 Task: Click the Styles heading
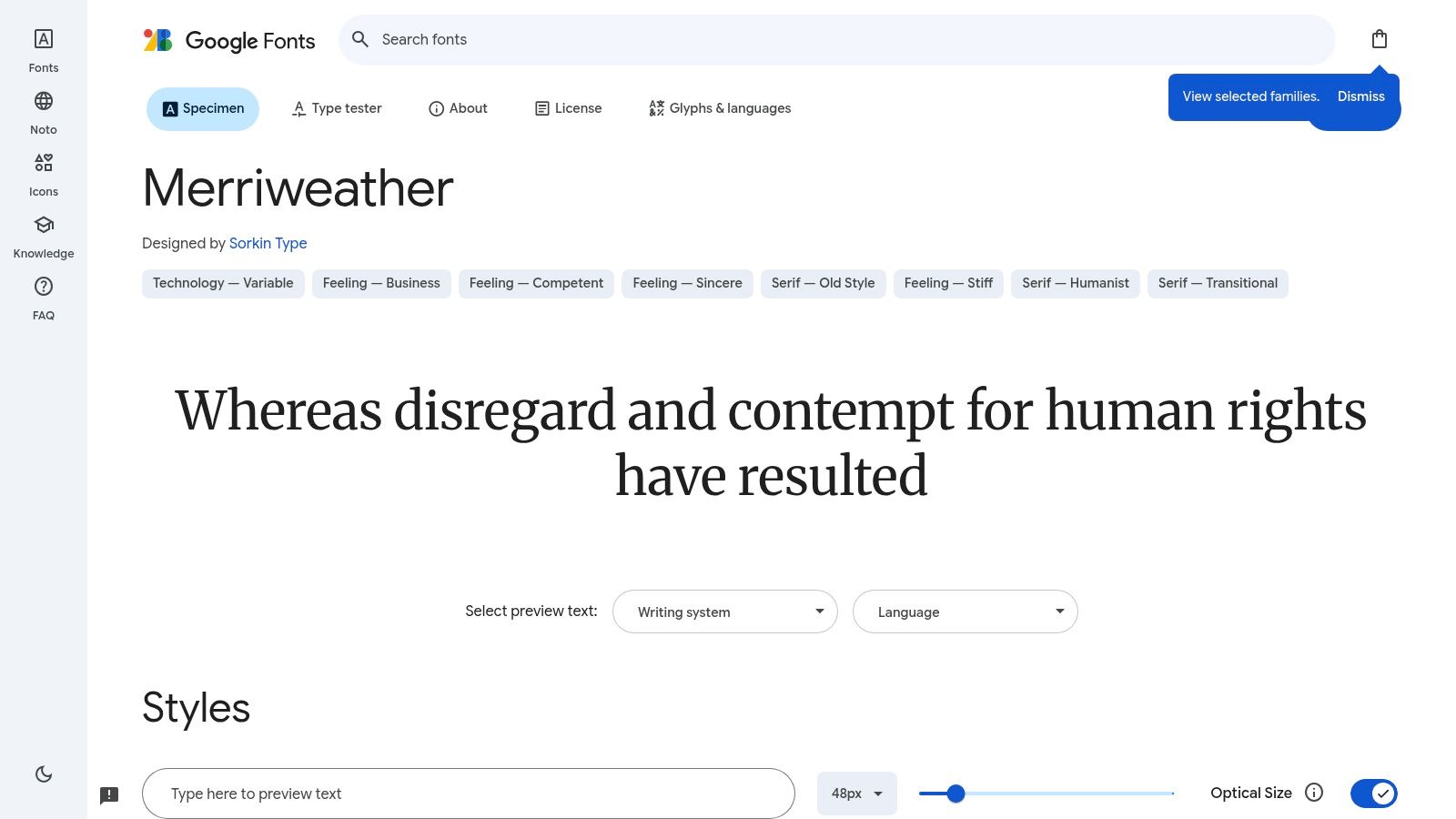[197, 708]
